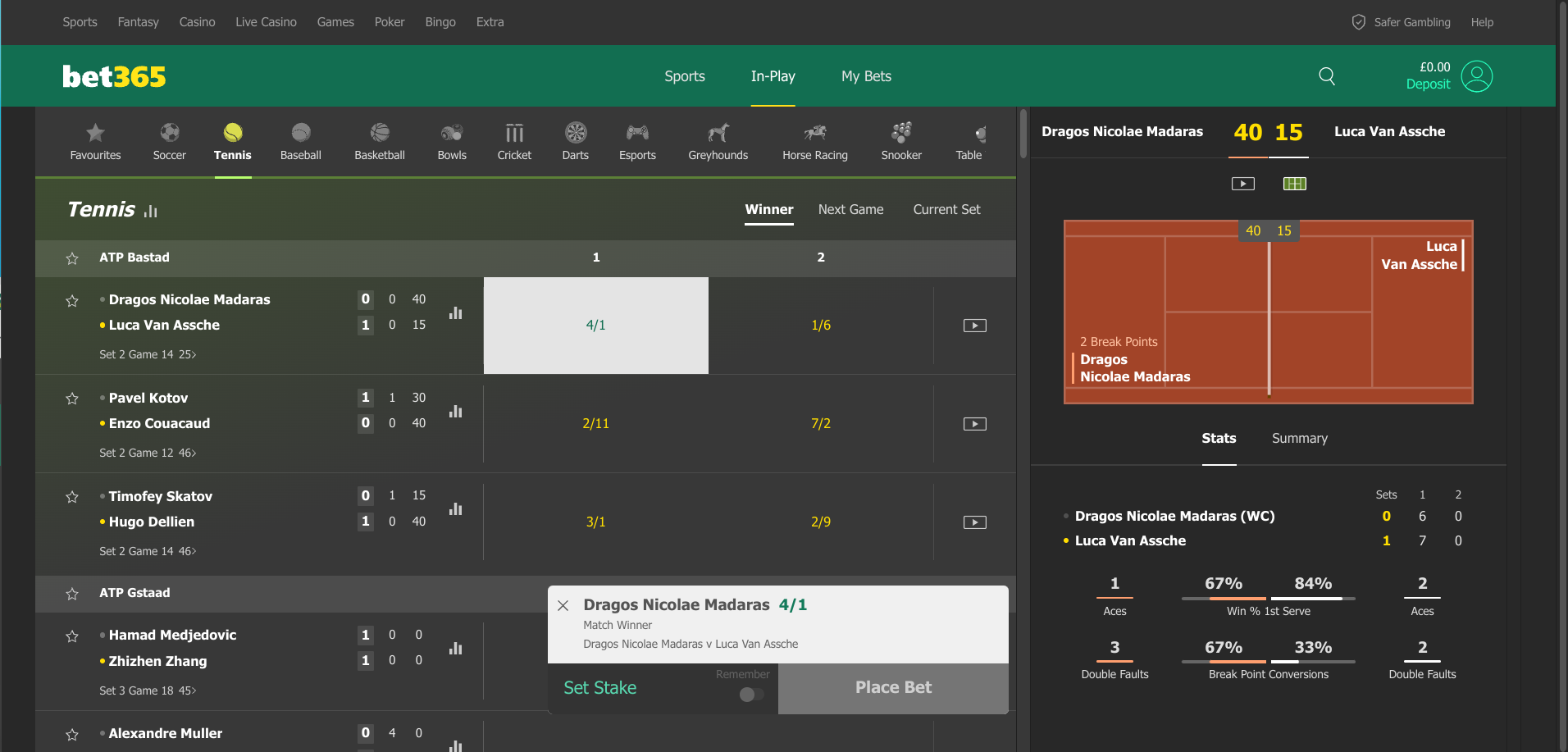Screen dimensions: 1568x752
Task: Watch live stream of Madaras match
Action: (974, 326)
